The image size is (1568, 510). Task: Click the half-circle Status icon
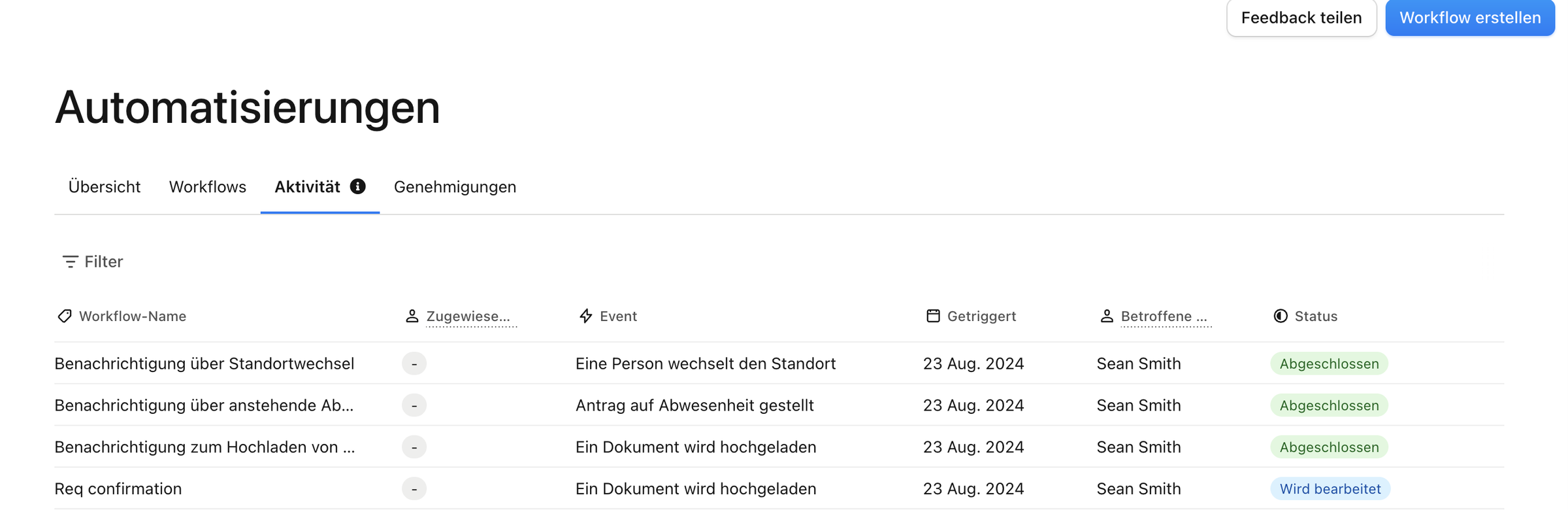coord(1281,316)
